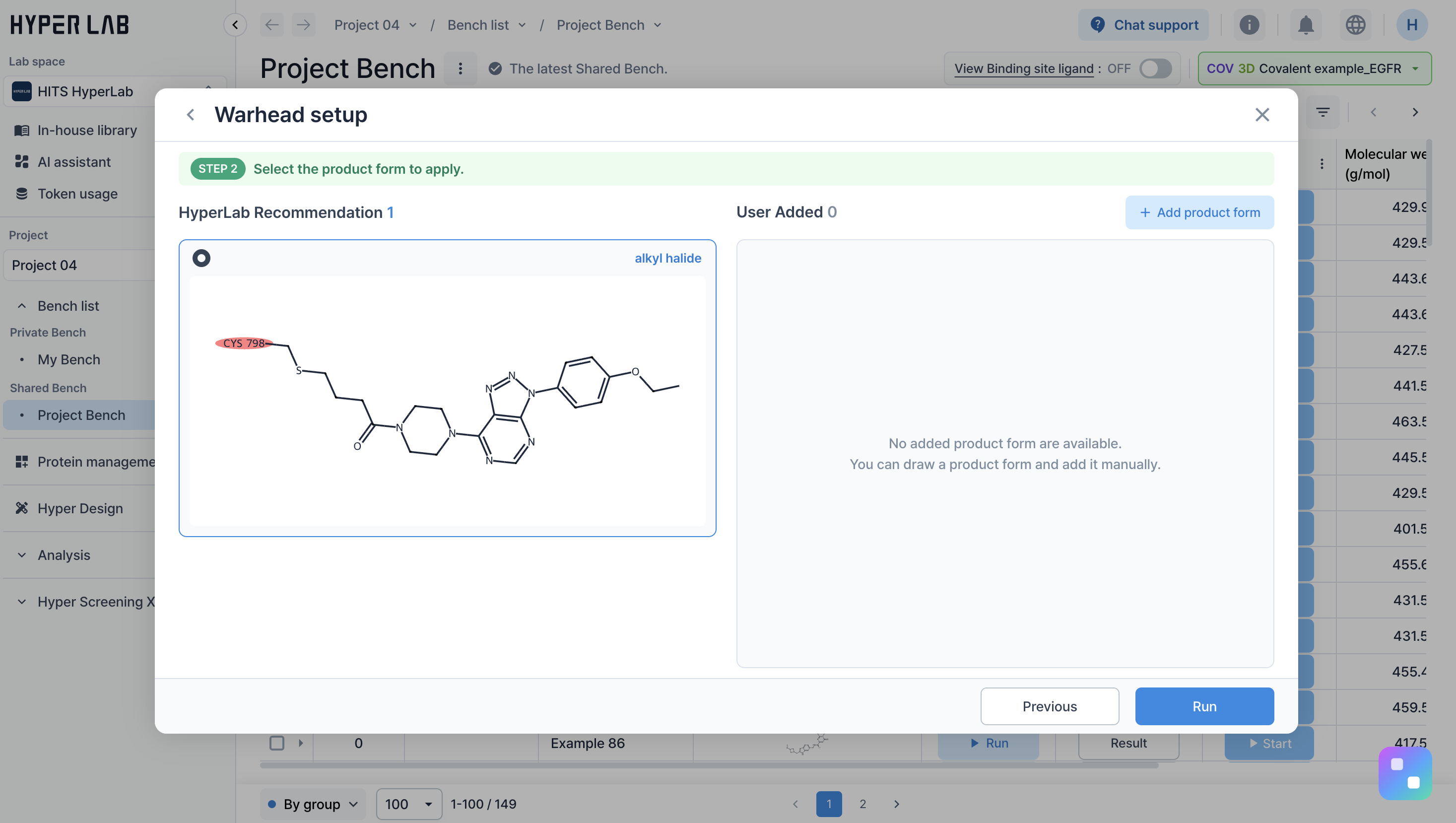Viewport: 1456px width, 823px height.
Task: Go to AI assistant in sidebar
Action: click(74, 162)
